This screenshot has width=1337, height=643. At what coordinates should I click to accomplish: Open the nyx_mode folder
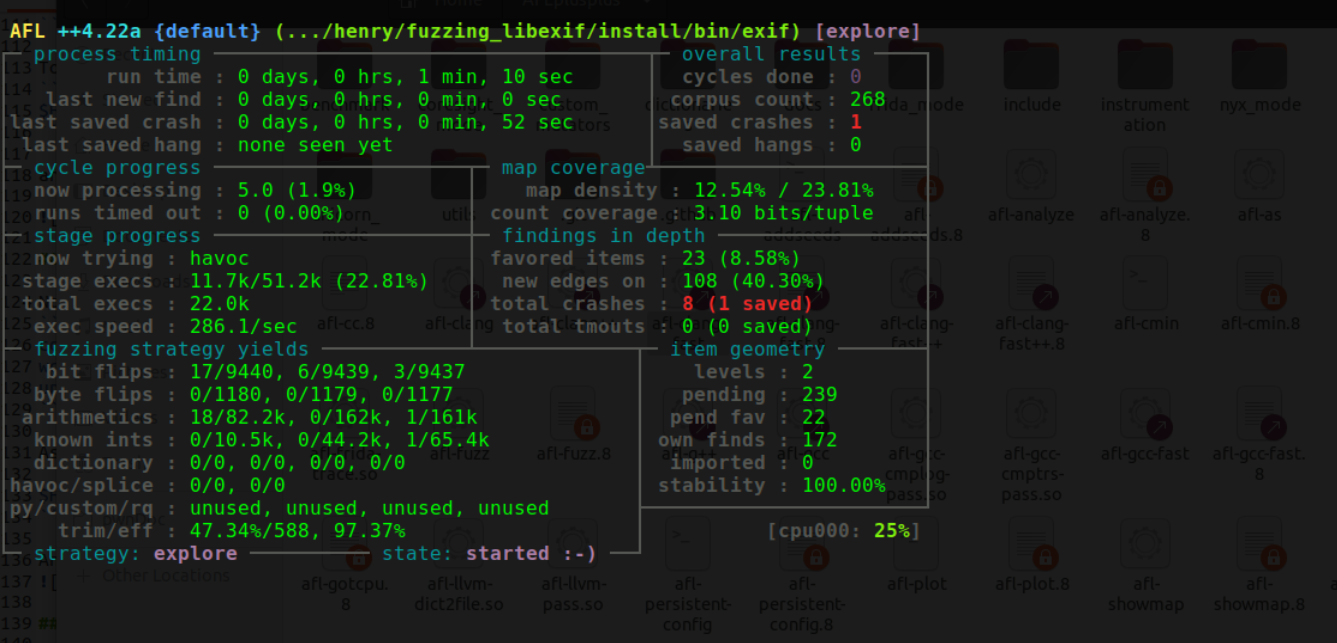pyautogui.click(x=1258, y=71)
